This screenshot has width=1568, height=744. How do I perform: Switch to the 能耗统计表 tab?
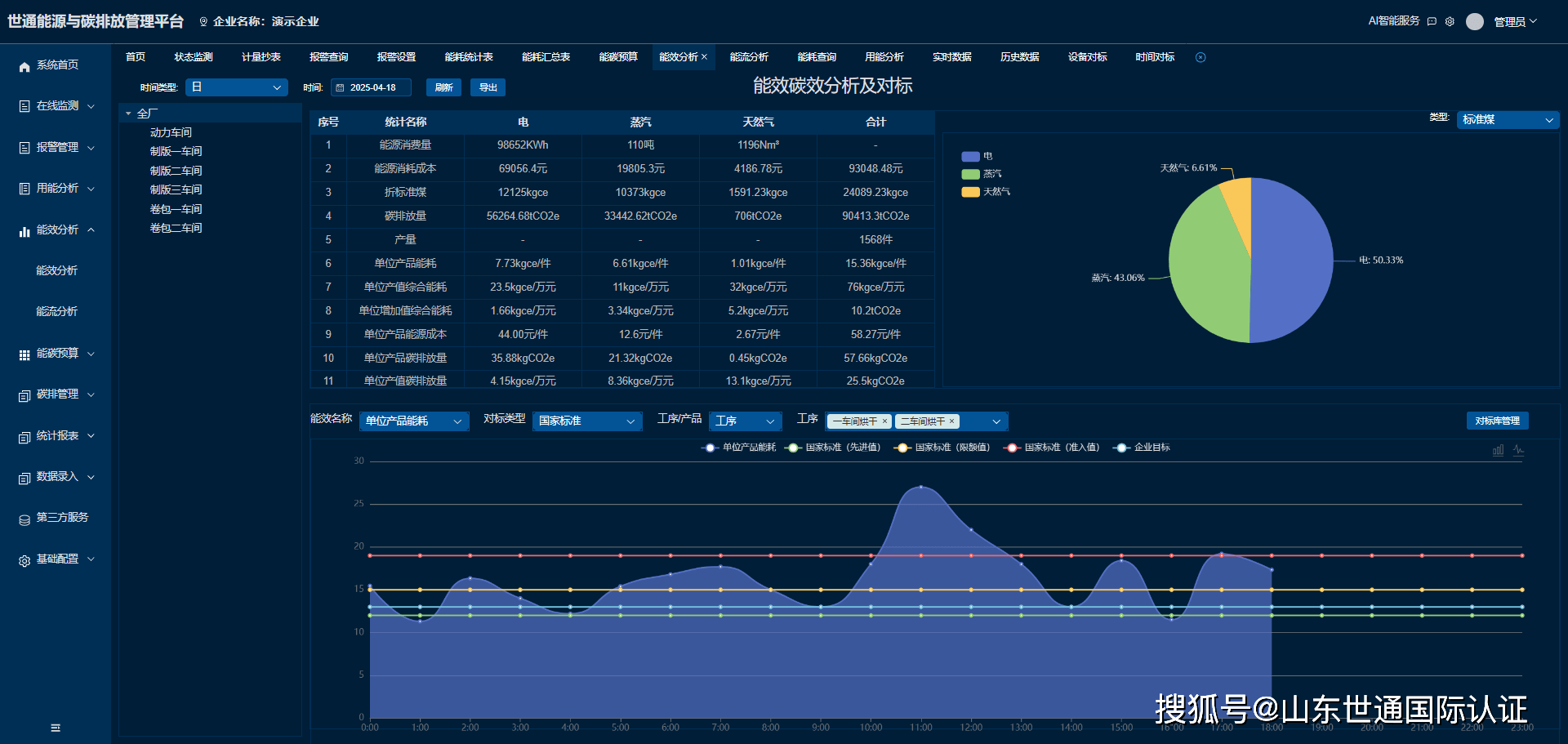coord(469,57)
